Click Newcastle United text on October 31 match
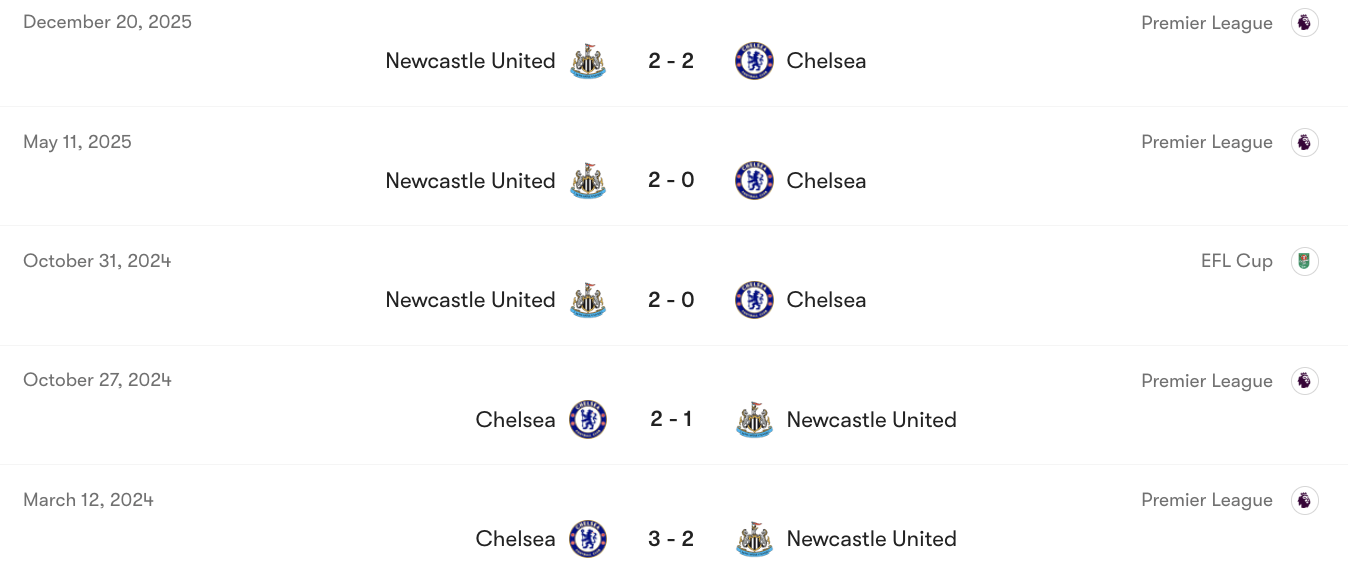The height and width of the screenshot is (576, 1348). tap(470, 300)
